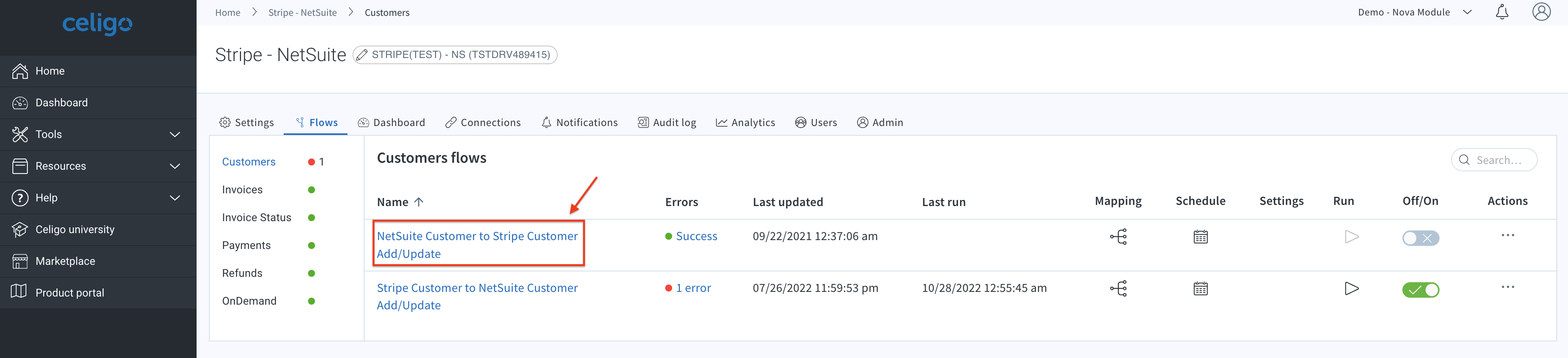
Task: Select Refunds flow group
Action: coord(241,273)
